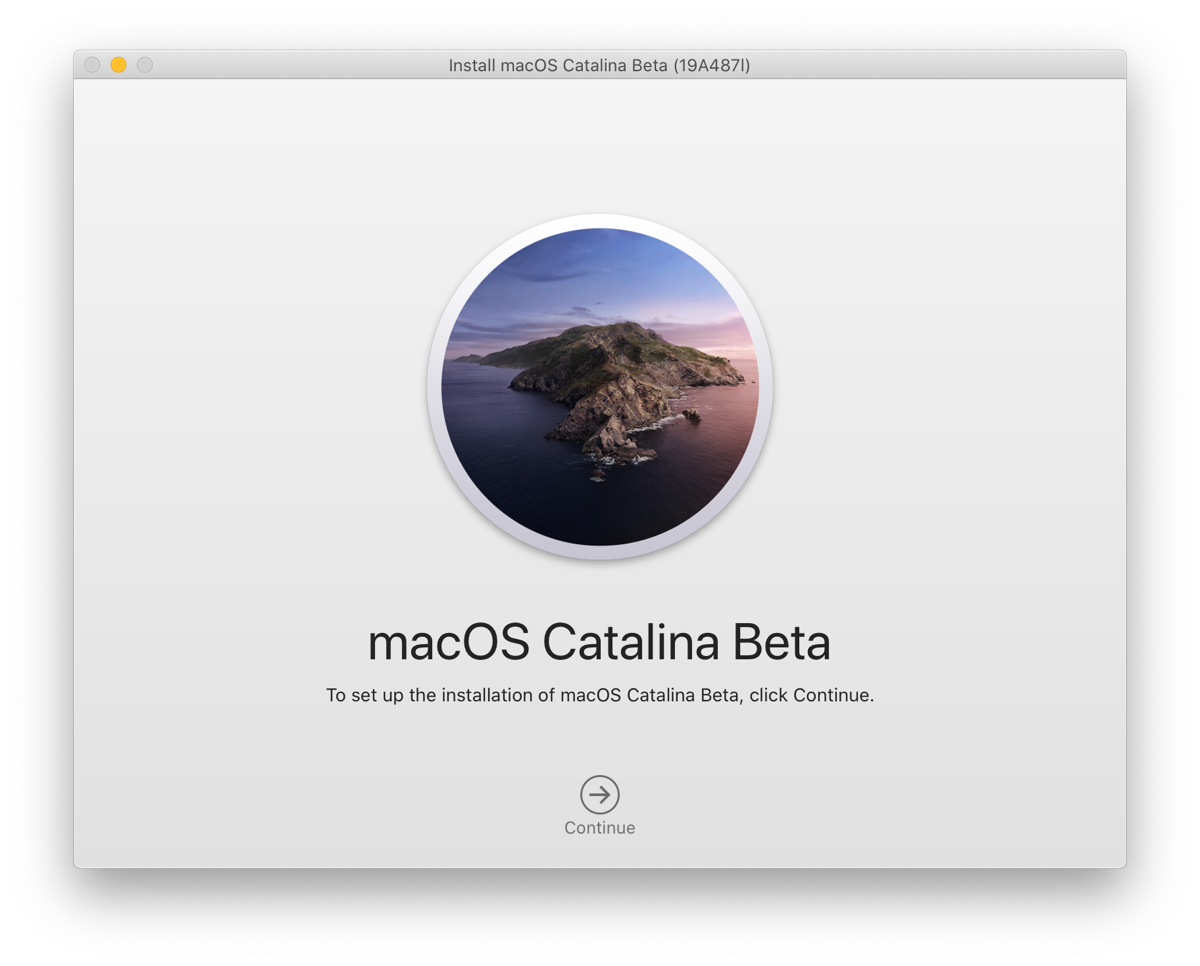This screenshot has height=966, width=1200.
Task: Click the greyed-out zoom window button
Action: coord(145,65)
